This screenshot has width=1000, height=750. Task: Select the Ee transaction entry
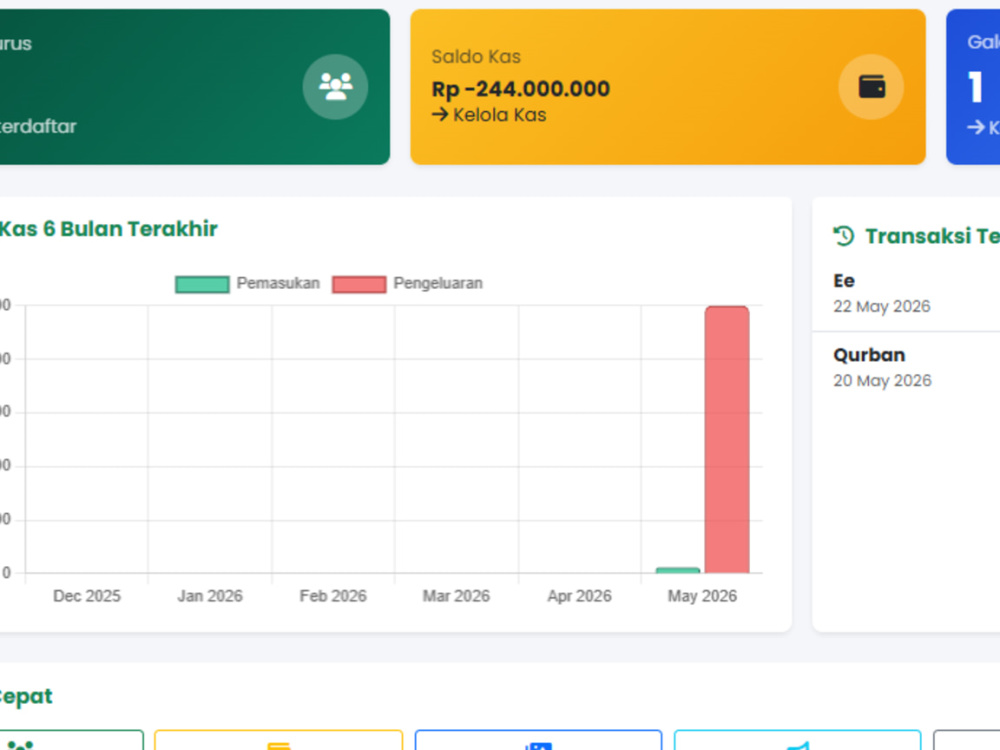[x=906, y=293]
